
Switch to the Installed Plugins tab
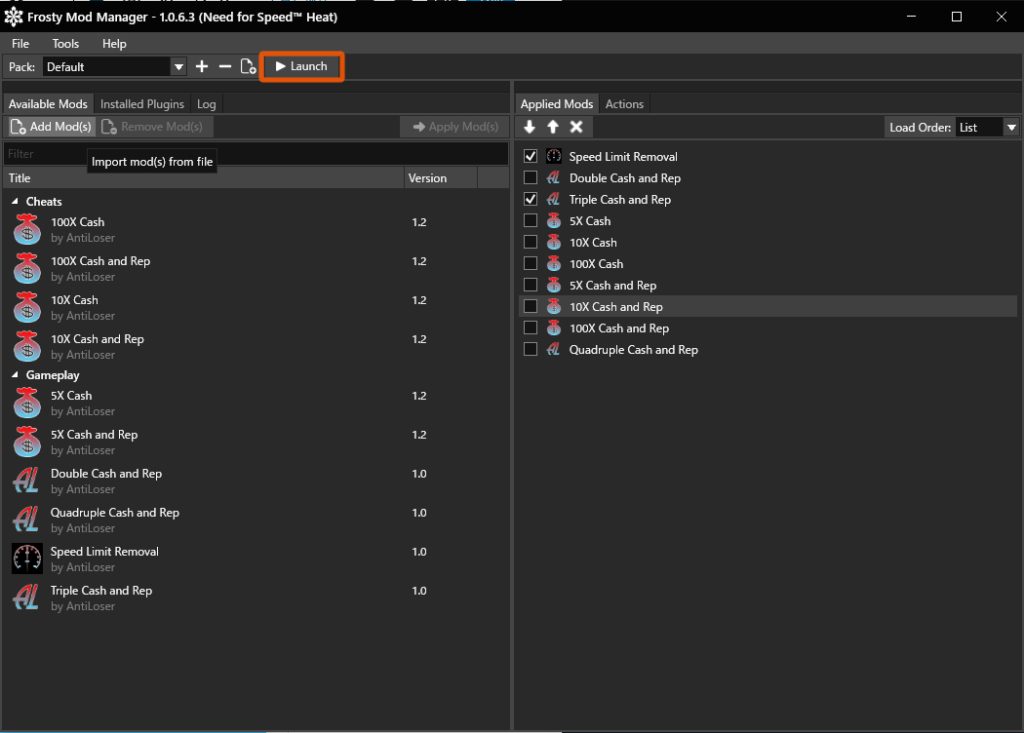tap(142, 104)
